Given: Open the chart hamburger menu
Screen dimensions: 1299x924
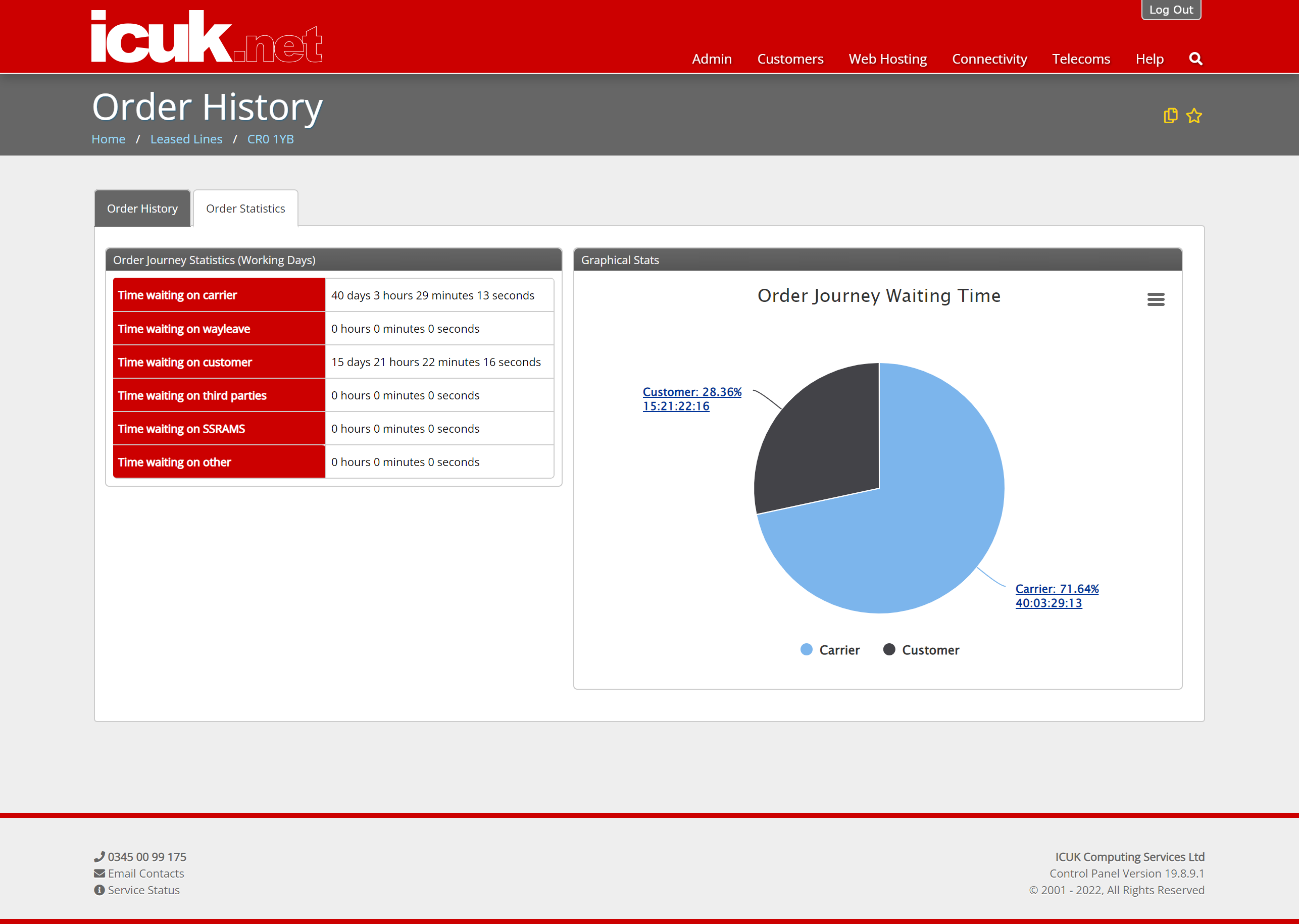Looking at the screenshot, I should tap(1156, 299).
